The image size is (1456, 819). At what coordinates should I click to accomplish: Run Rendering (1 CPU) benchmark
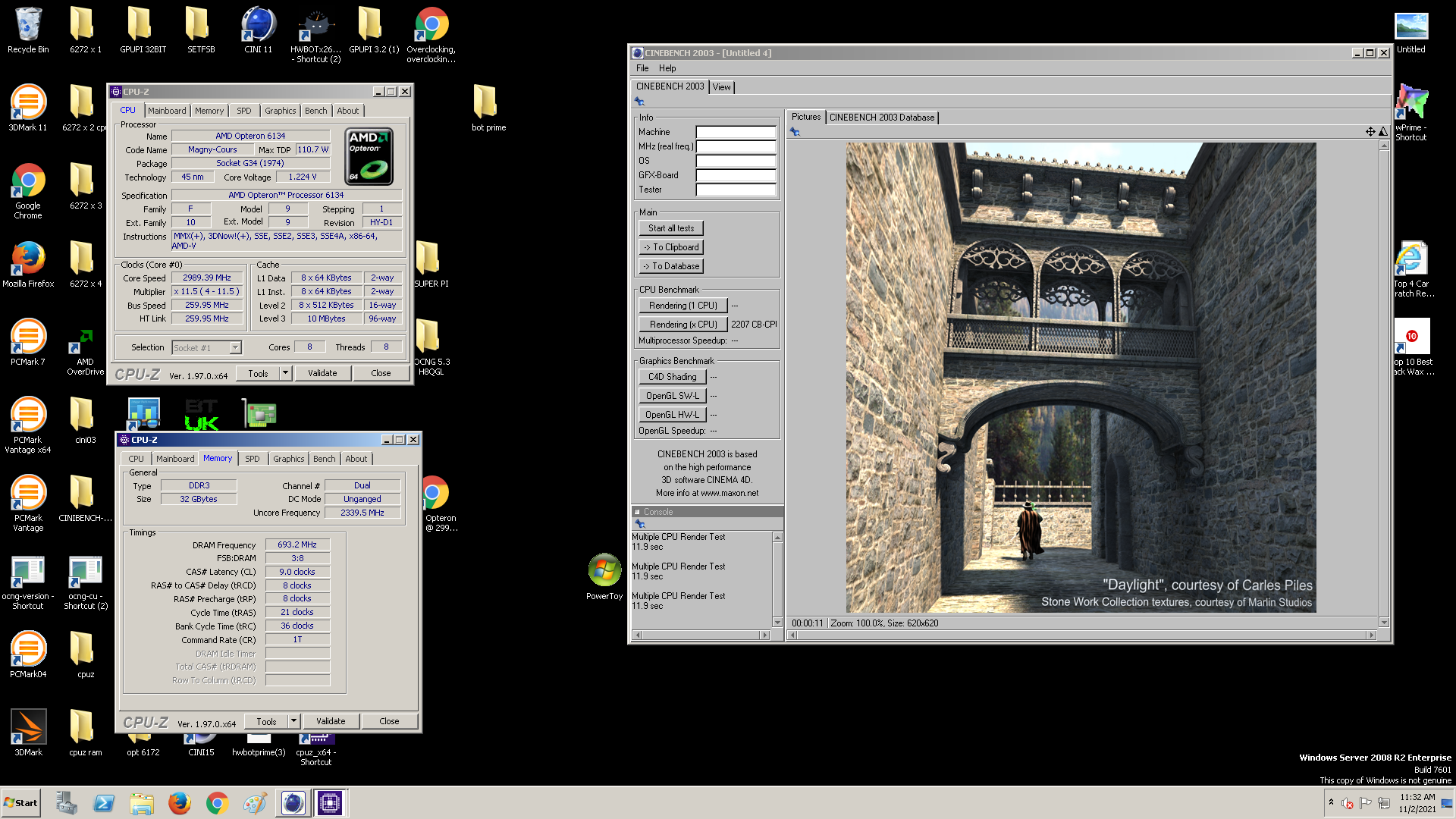(x=682, y=306)
